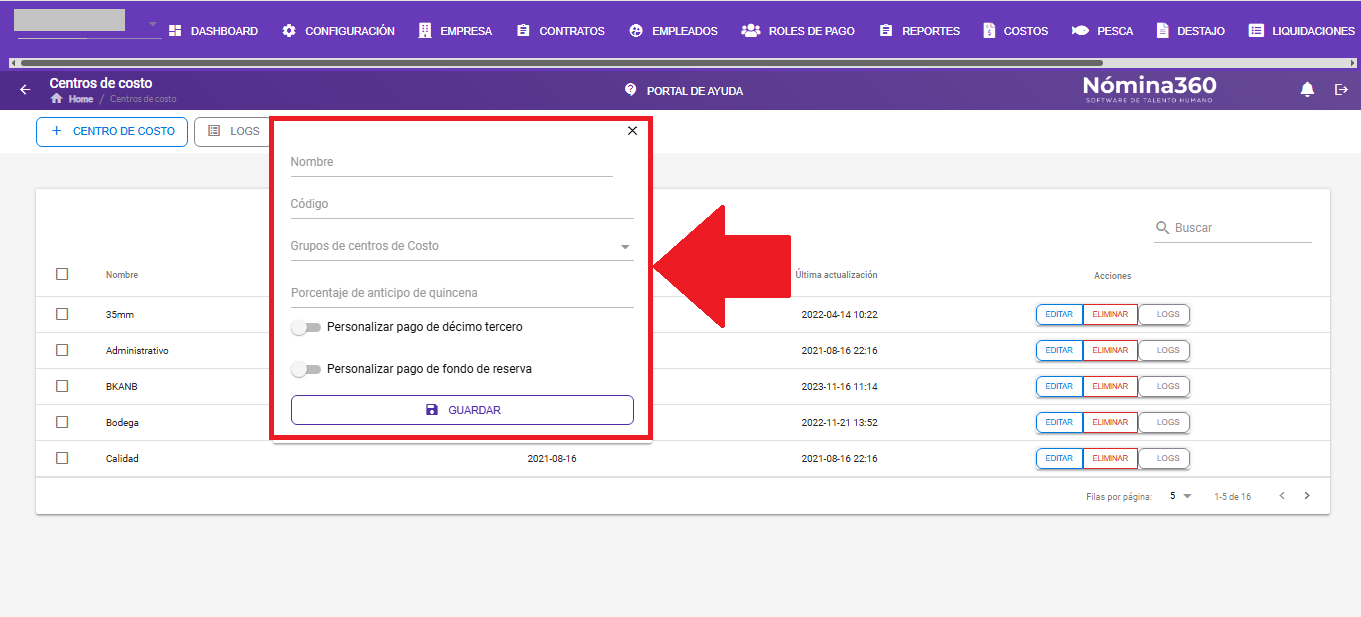Close the new cost center form
1361x617 pixels.
pyautogui.click(x=632, y=130)
